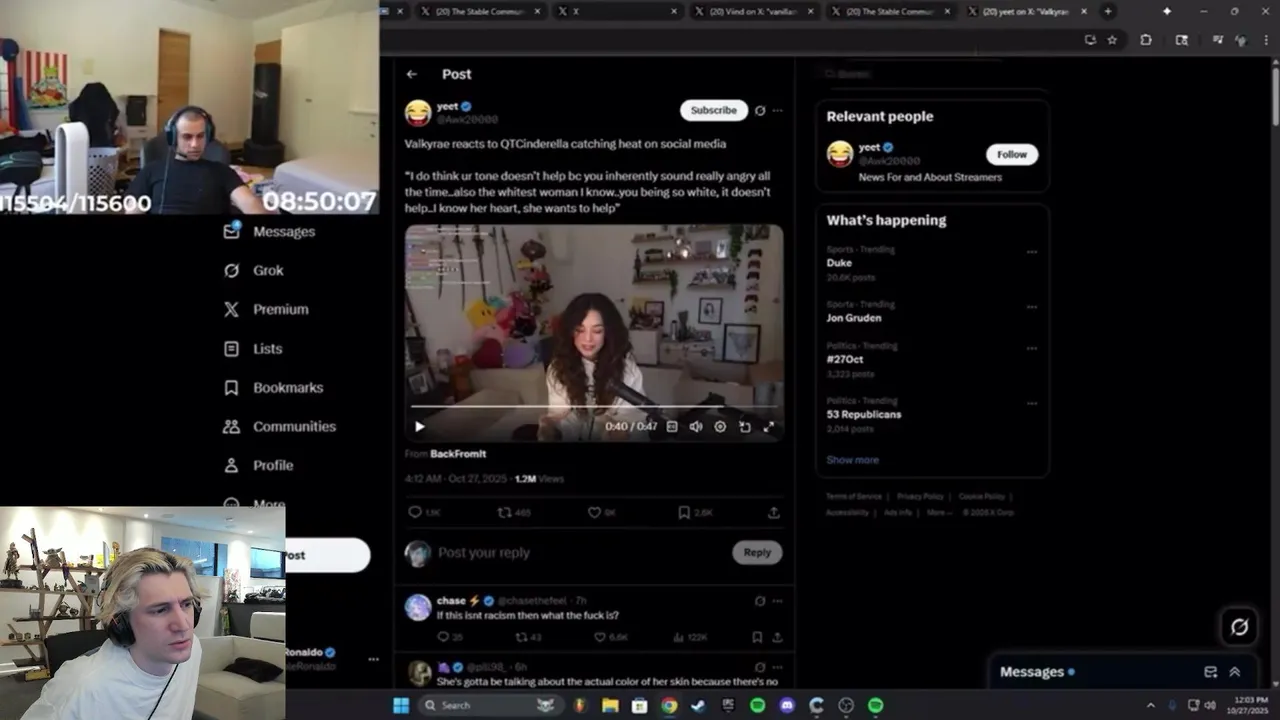Show hidden system tray icons
This screenshot has width=1280, height=720.
tap(1150, 706)
